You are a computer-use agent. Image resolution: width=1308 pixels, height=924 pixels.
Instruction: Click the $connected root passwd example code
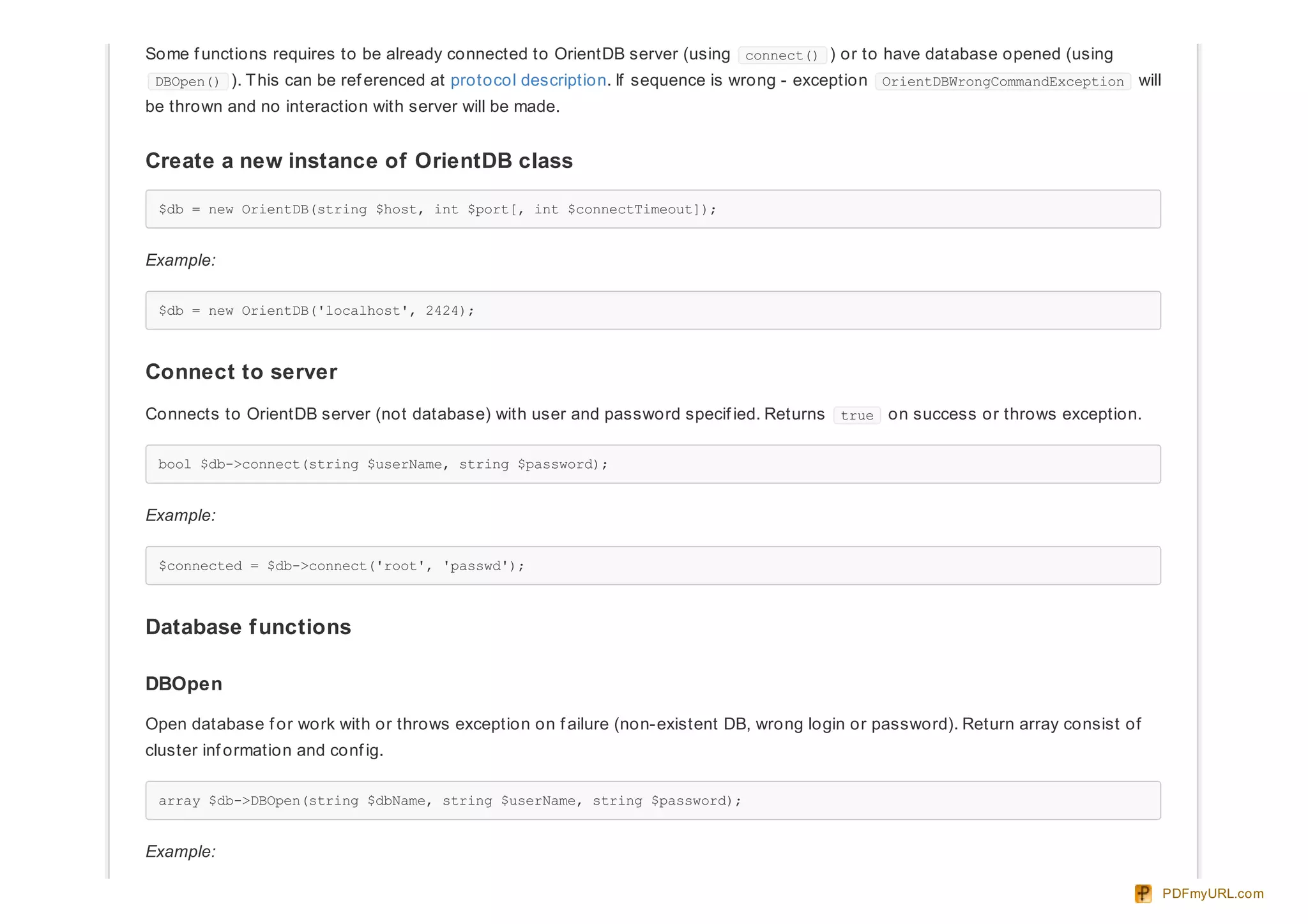[x=342, y=566]
